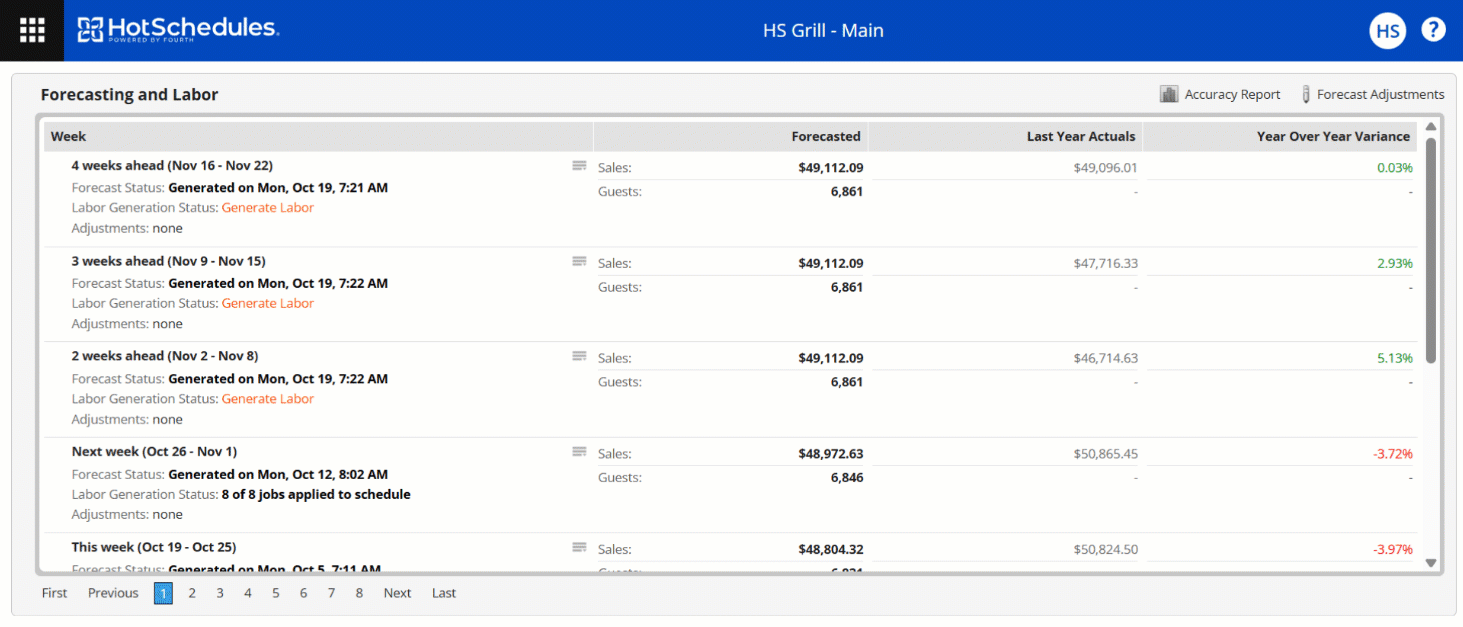Open the help question mark icon
Viewport: 1463px width, 627px height.
point(1433,30)
